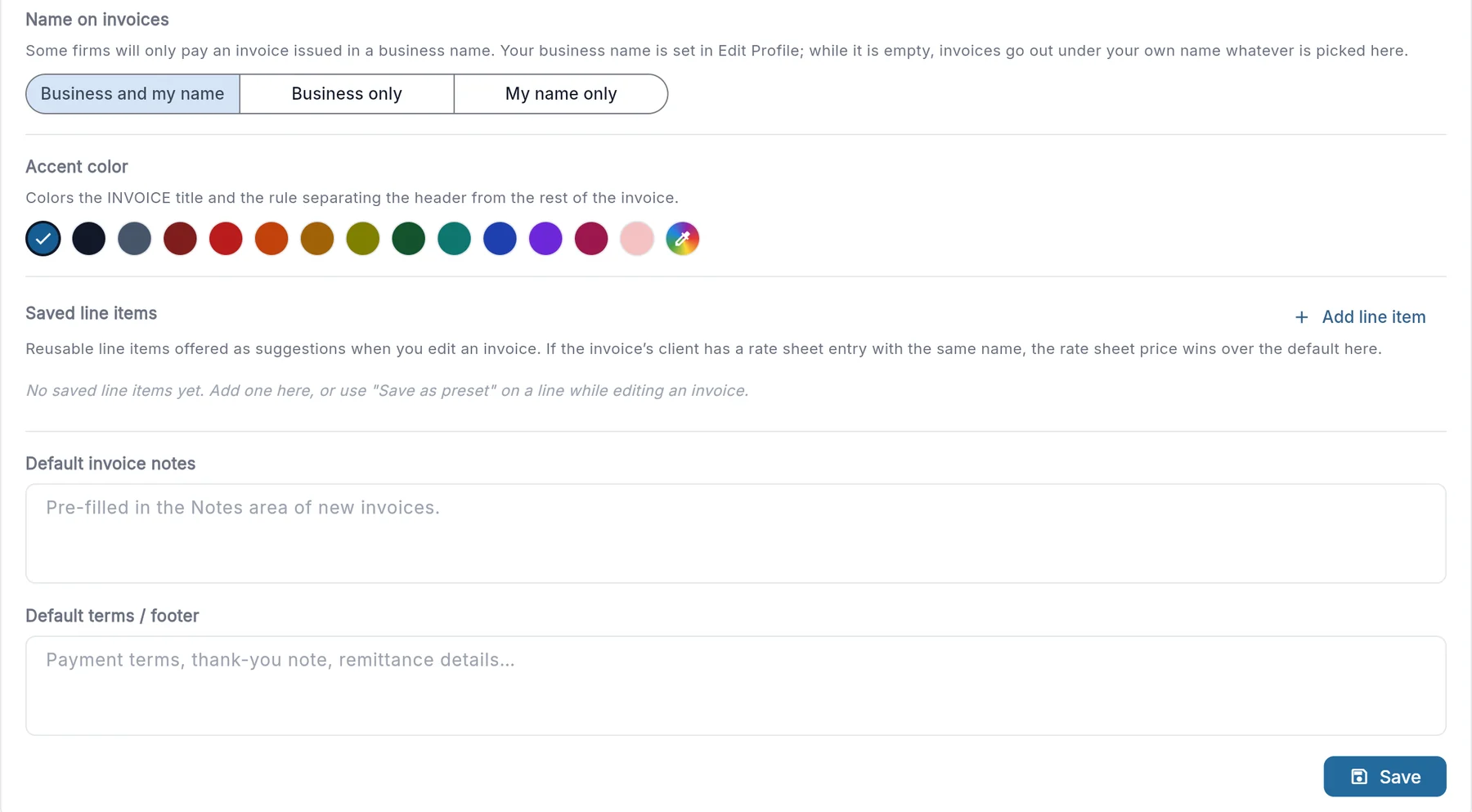Click the "Default invoice notes" label
This screenshot has height=812, width=1472.
pos(110,464)
